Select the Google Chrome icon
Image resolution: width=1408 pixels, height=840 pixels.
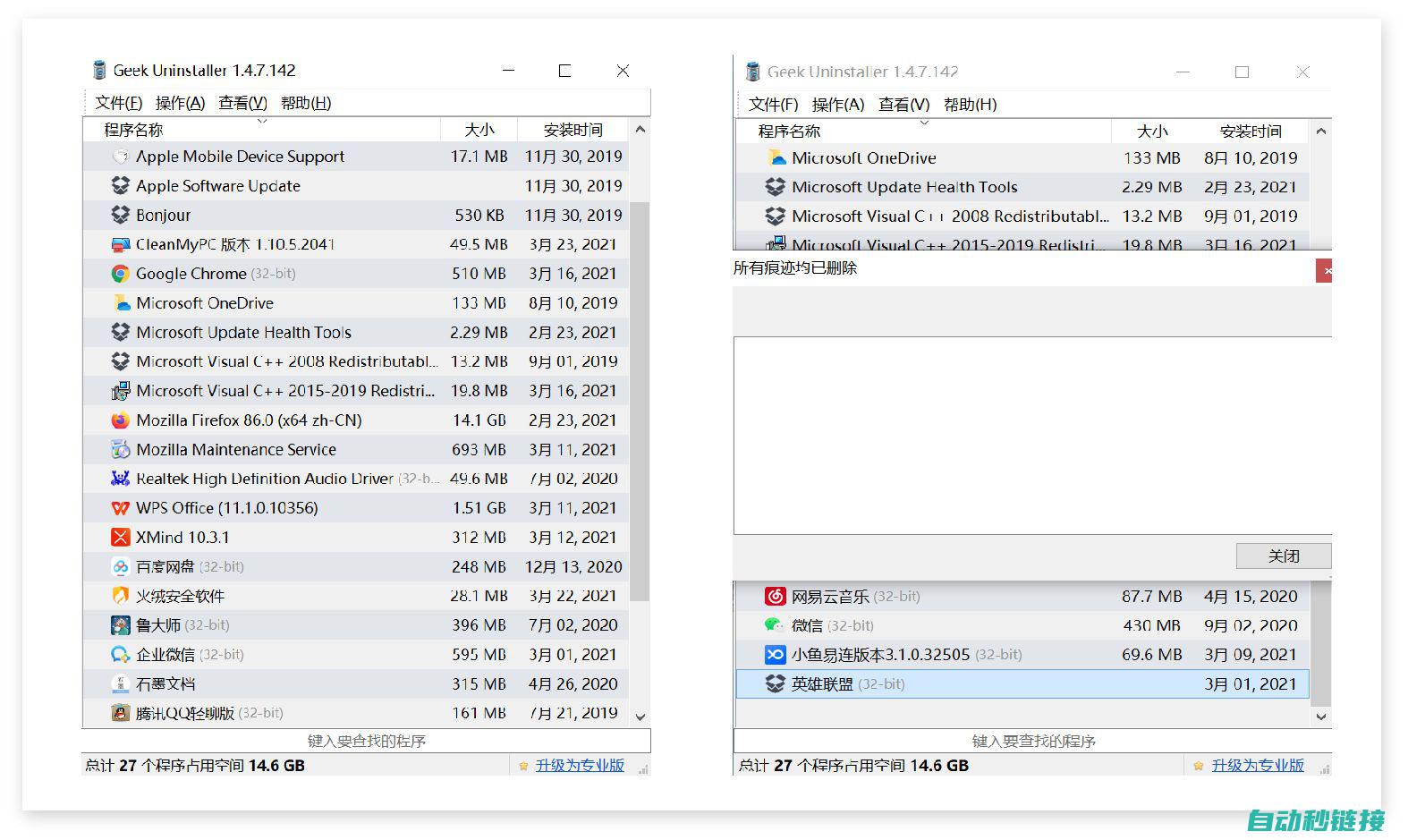coord(120,274)
